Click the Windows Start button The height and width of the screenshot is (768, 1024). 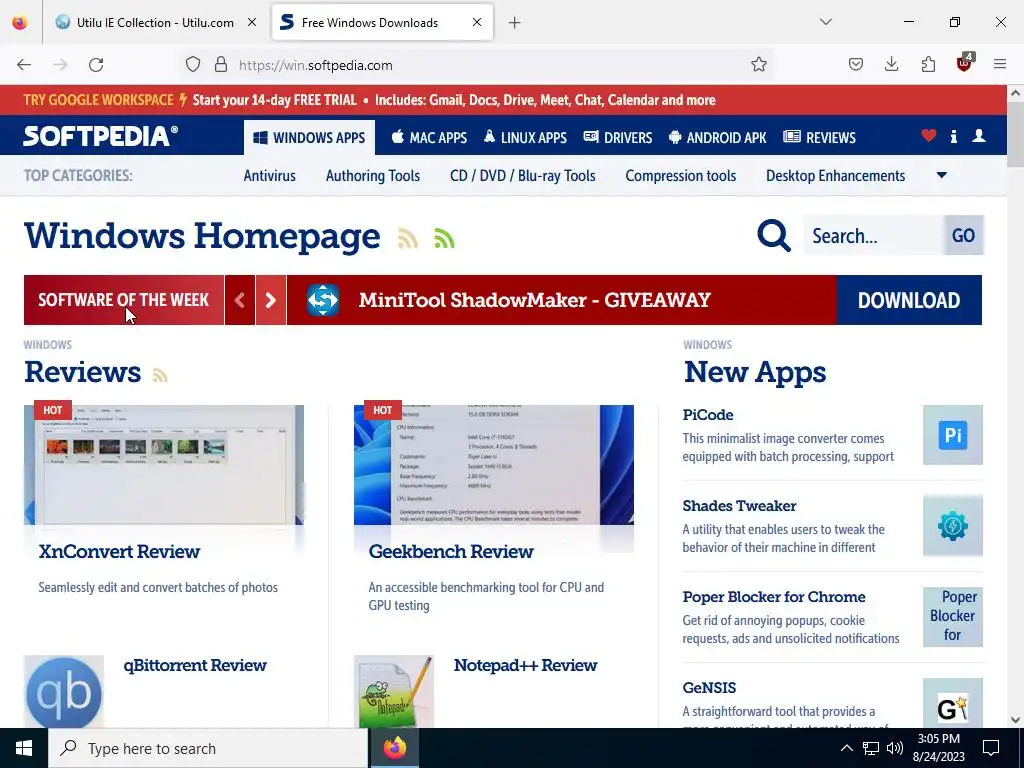coord(24,748)
